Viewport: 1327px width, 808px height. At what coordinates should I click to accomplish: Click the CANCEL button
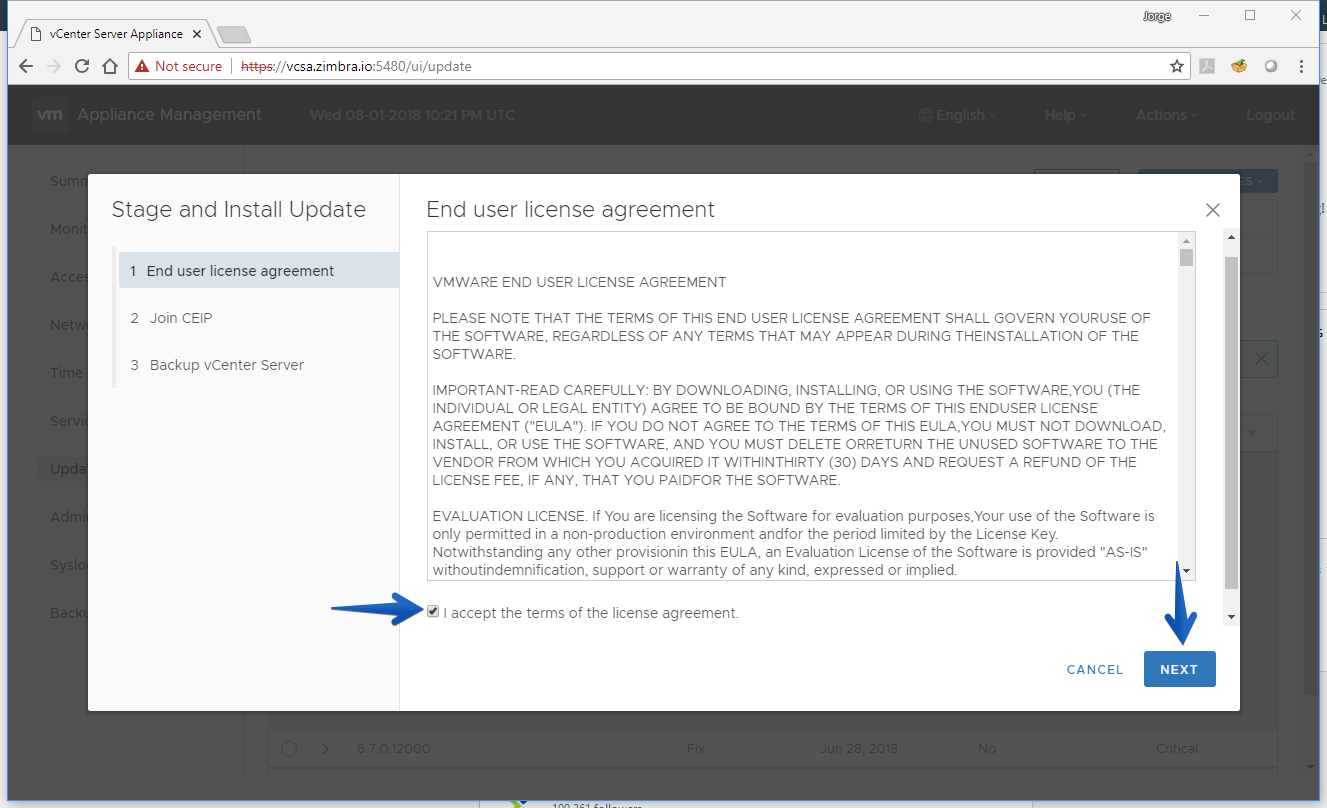pos(1095,670)
